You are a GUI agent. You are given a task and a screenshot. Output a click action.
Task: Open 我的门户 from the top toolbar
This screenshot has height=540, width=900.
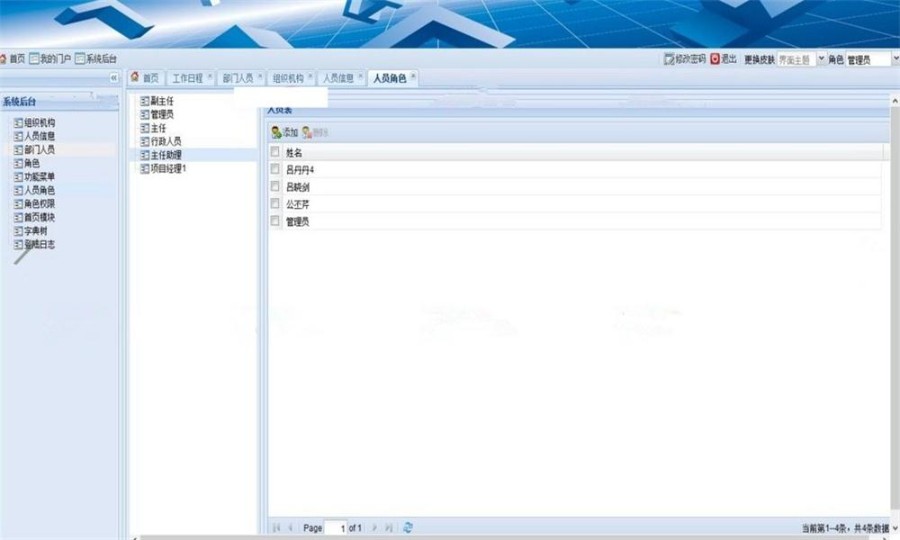click(x=52, y=60)
